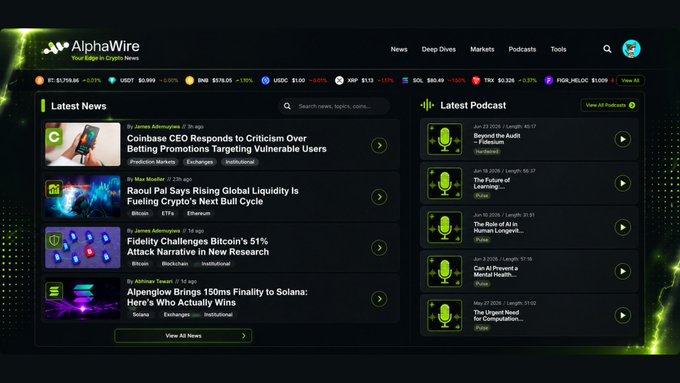Select Institutional tag on Coinbase article

(240, 162)
